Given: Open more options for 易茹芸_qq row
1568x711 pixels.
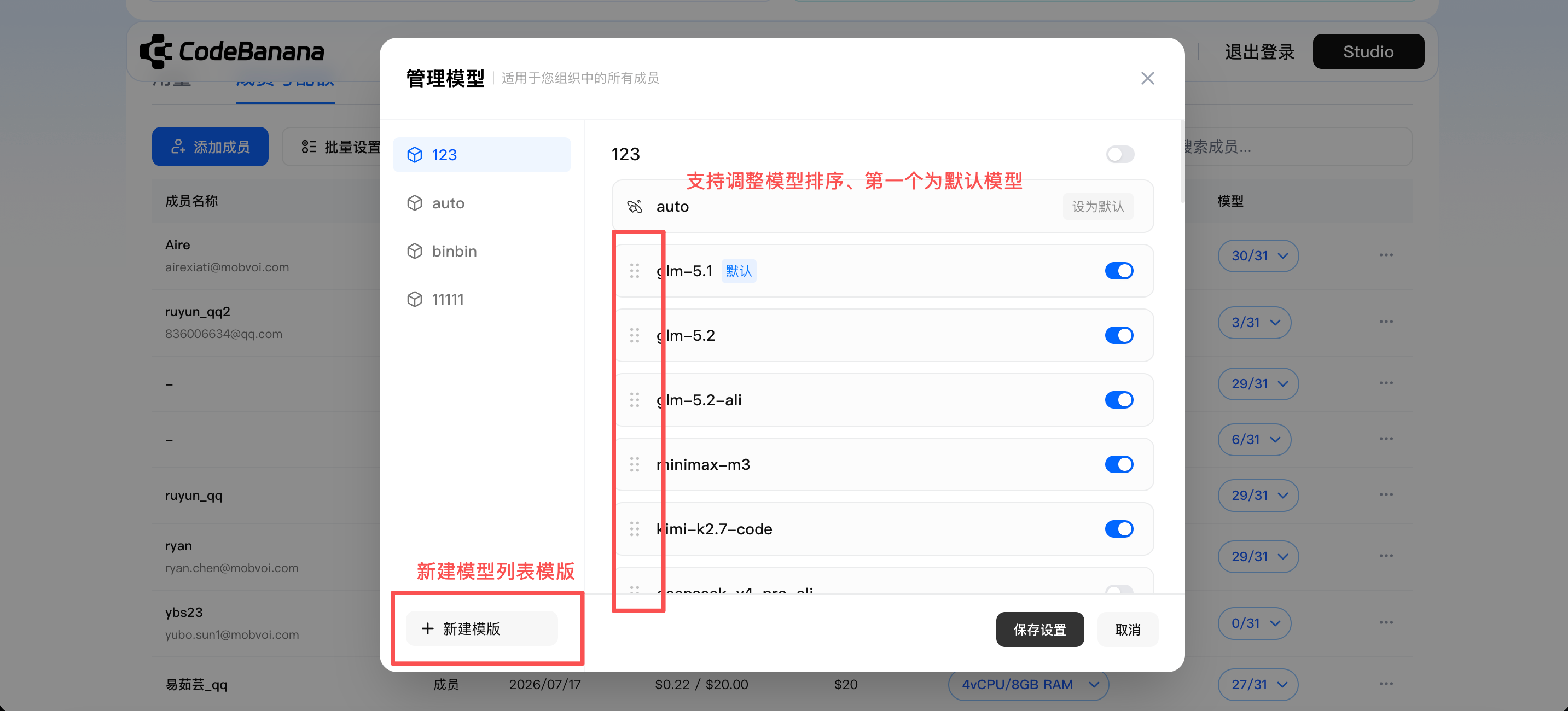Looking at the screenshot, I should 1386,684.
